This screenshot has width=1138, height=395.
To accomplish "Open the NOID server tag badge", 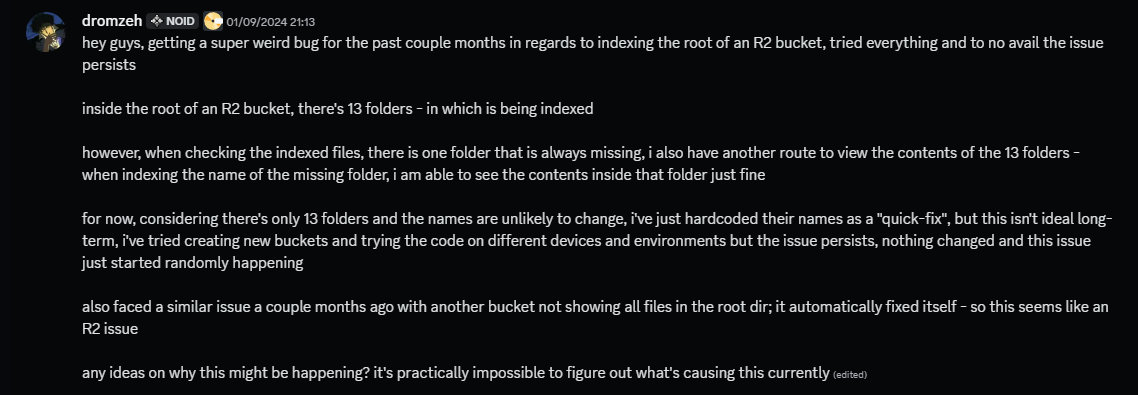I will click(x=173, y=21).
